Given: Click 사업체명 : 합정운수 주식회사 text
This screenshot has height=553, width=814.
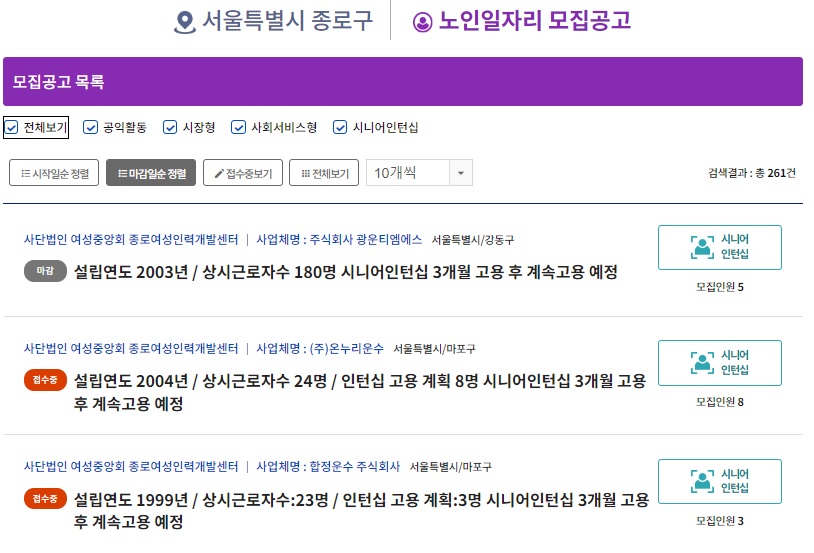Looking at the screenshot, I should pyautogui.click(x=328, y=466).
